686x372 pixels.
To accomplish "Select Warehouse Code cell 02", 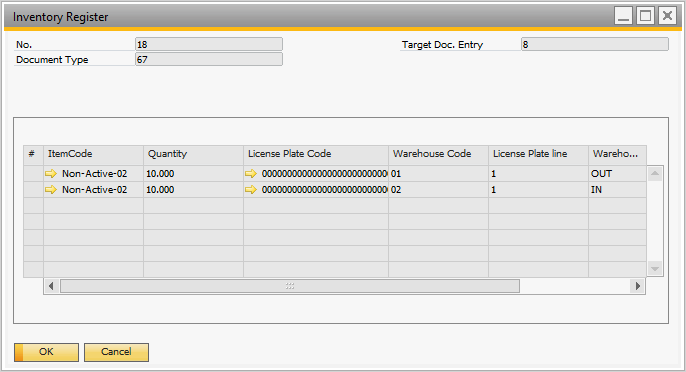I will click(x=438, y=190).
